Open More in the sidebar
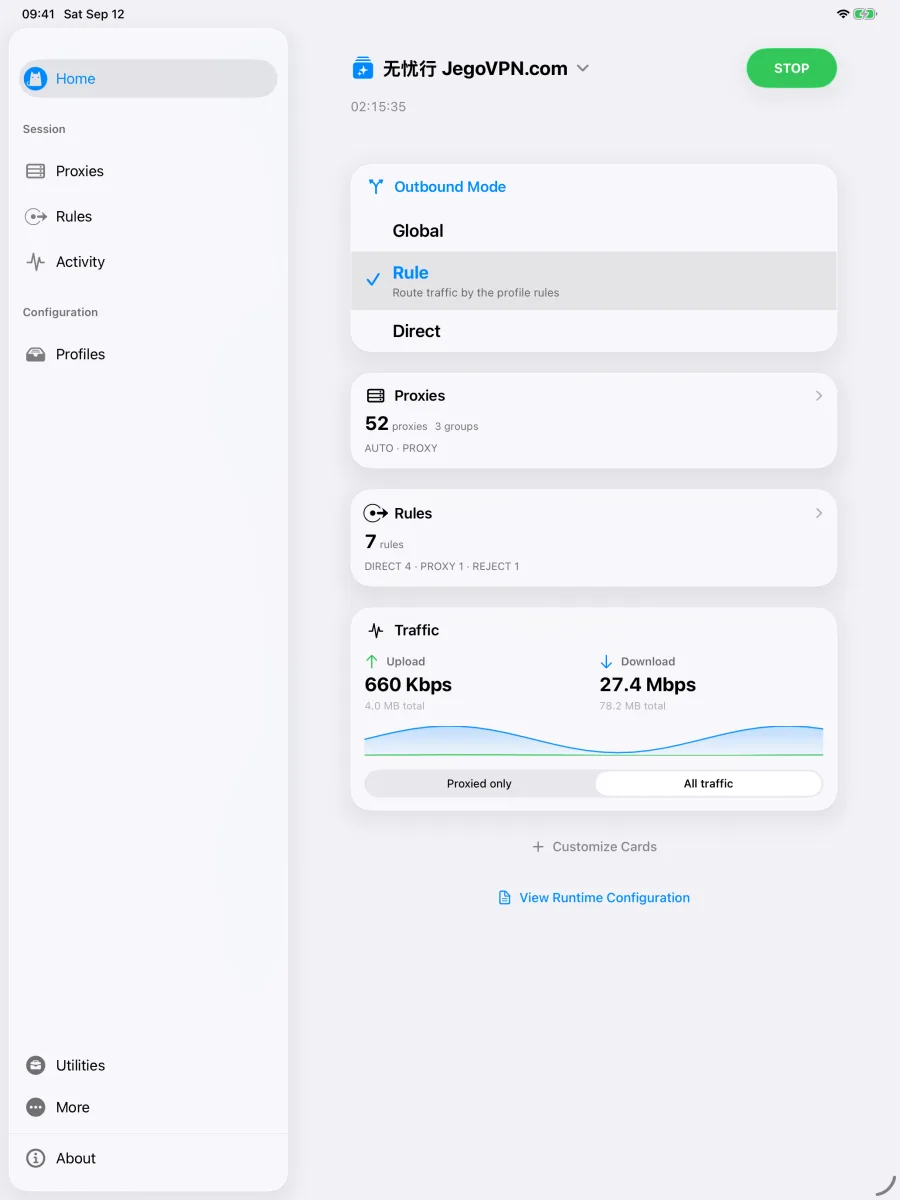The width and height of the screenshot is (900, 1200). coord(148,1107)
